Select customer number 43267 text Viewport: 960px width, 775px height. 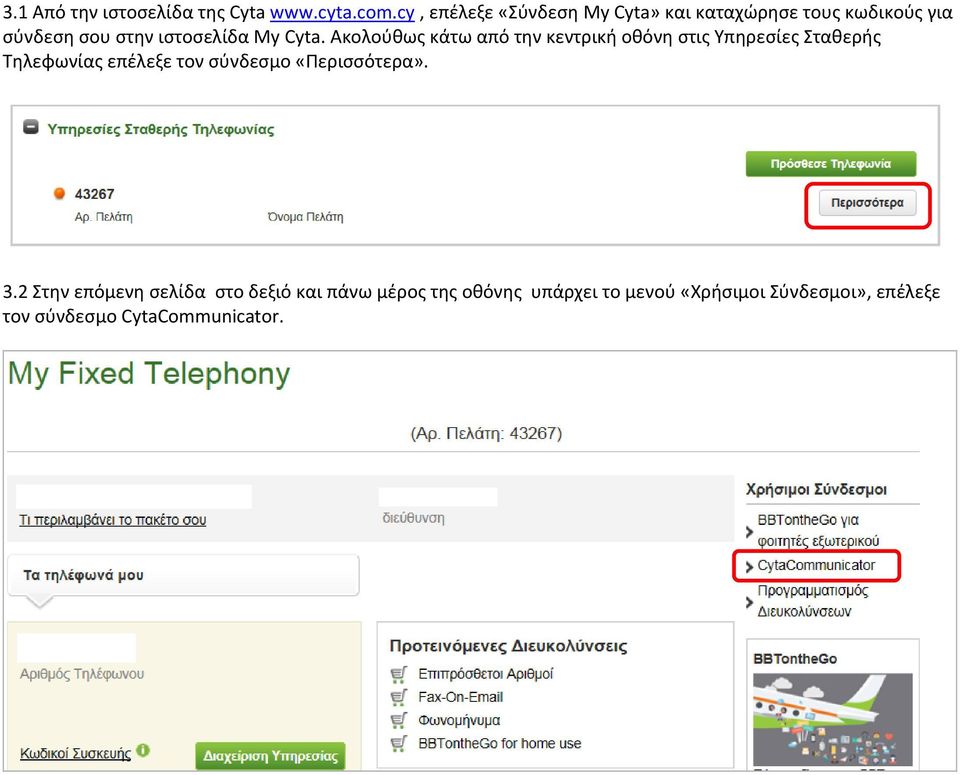(94, 194)
